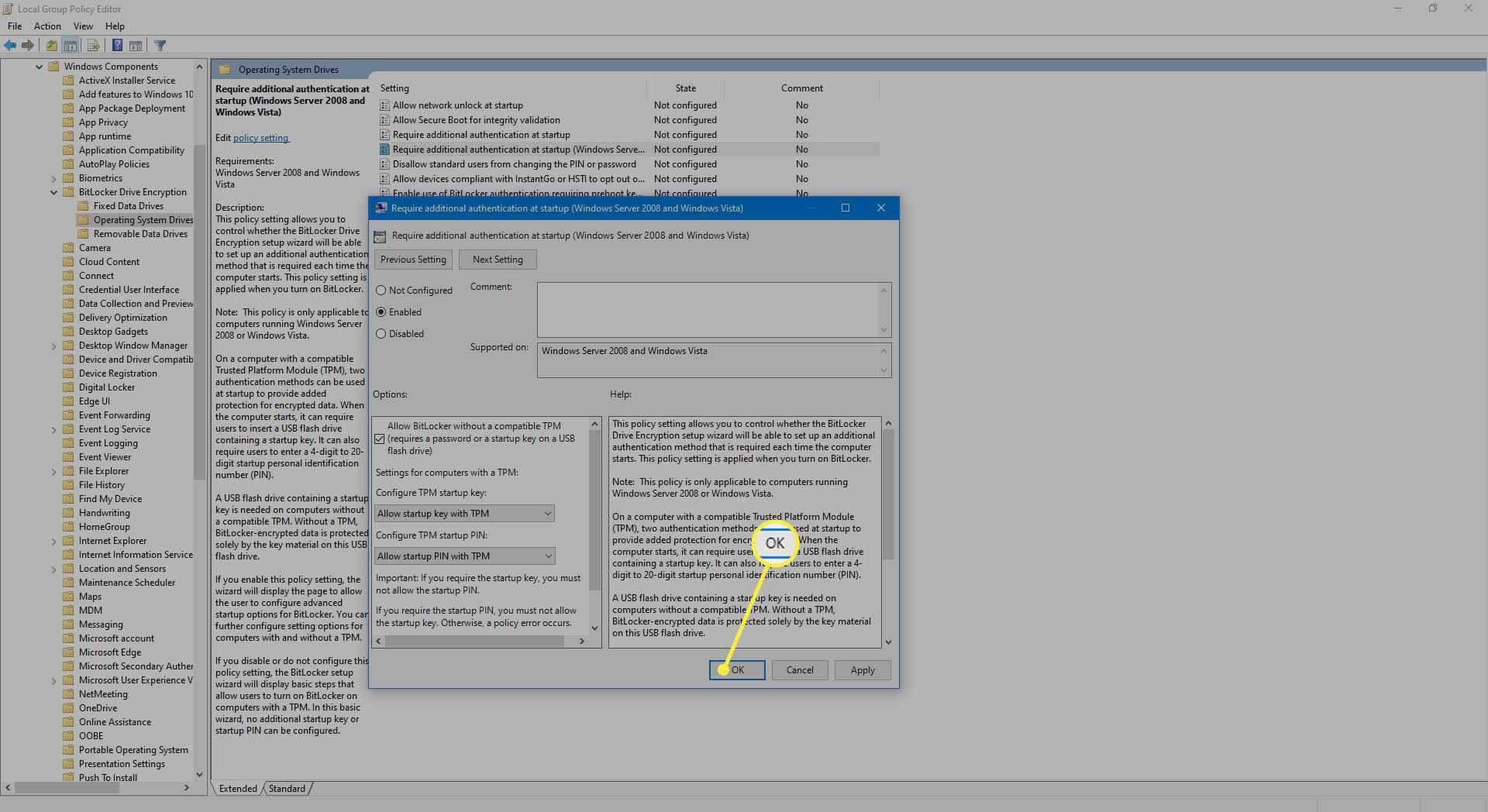This screenshot has width=1488, height=812.
Task: Click the Removable Data Drives folder icon
Action: (x=83, y=234)
